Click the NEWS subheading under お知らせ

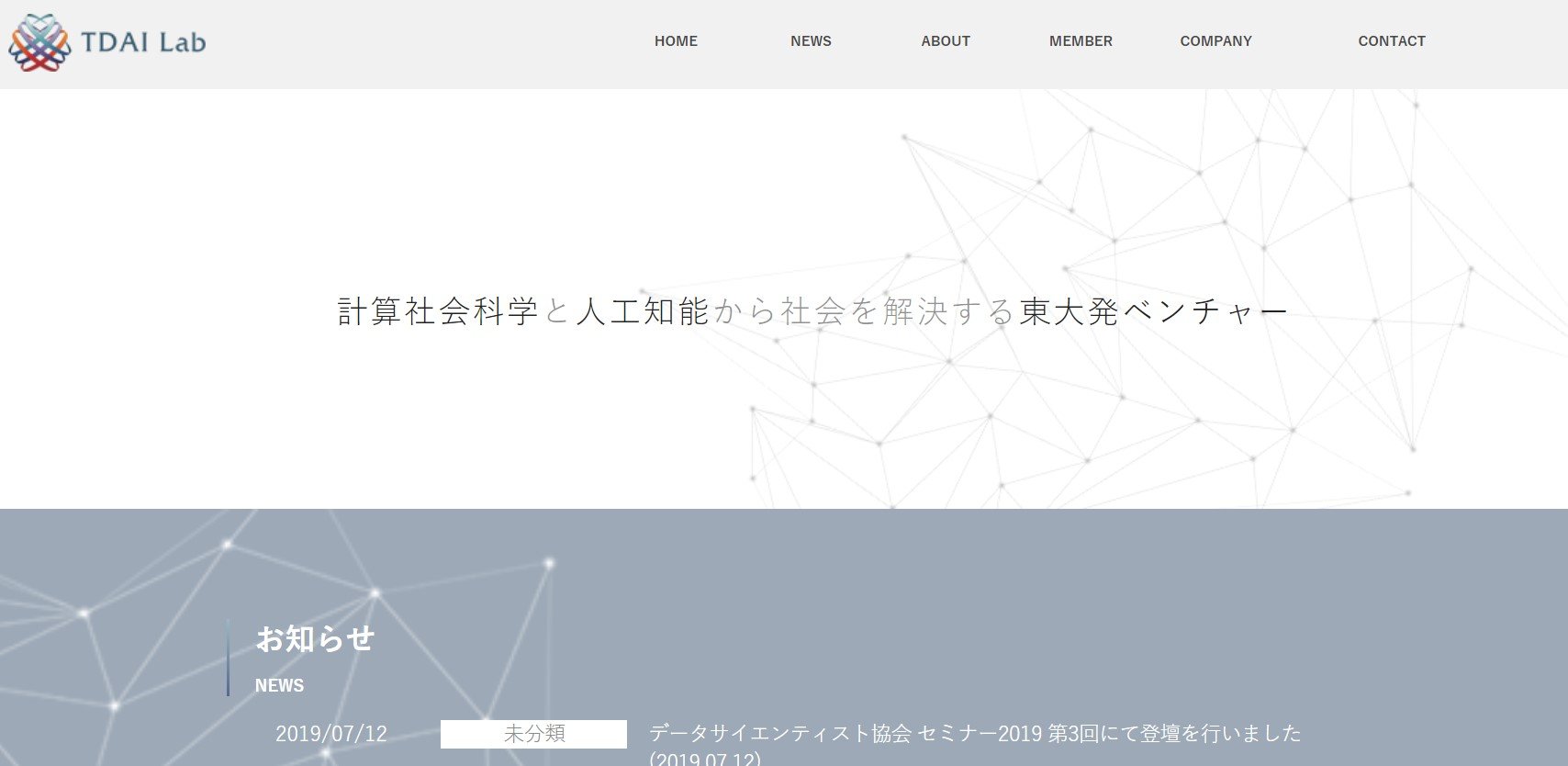point(279,686)
